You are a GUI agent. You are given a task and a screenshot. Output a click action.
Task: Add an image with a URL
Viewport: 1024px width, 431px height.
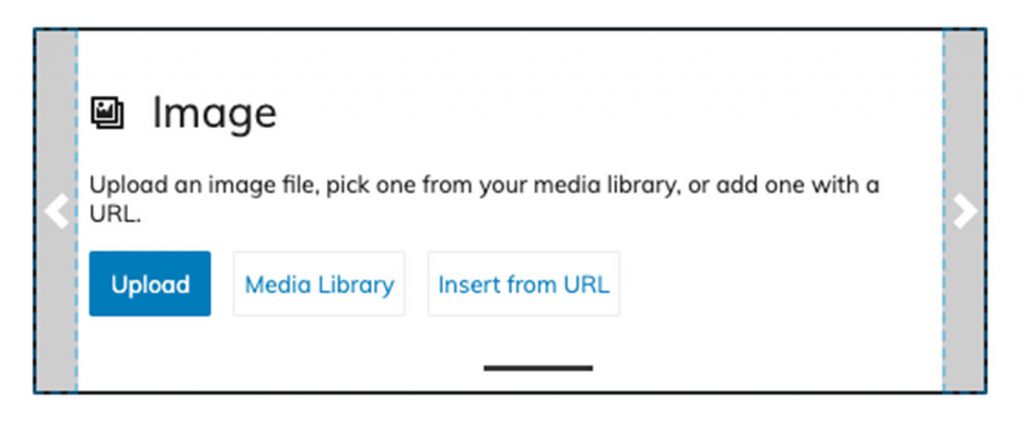pyautogui.click(x=524, y=284)
